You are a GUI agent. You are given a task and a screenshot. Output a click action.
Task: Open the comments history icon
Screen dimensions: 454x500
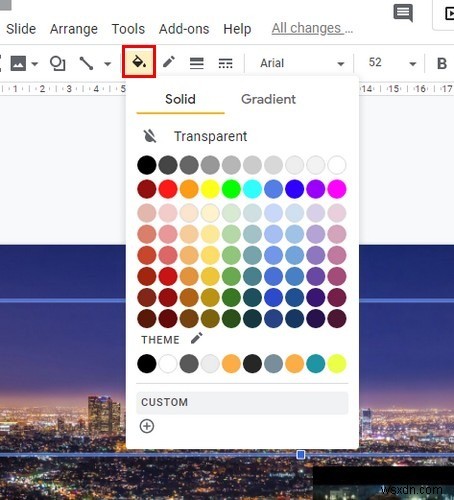403,13
